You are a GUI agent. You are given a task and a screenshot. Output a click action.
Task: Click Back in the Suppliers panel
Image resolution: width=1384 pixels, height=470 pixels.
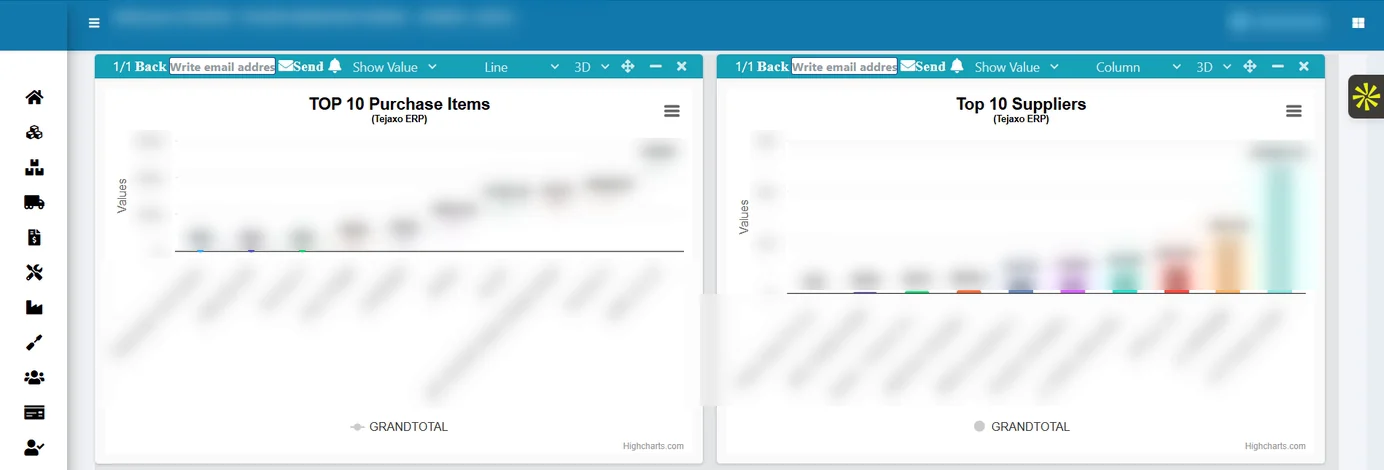773,67
